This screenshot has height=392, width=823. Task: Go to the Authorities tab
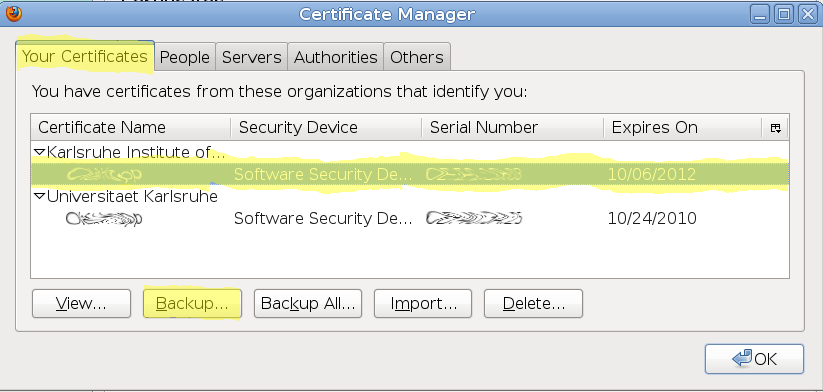click(336, 57)
